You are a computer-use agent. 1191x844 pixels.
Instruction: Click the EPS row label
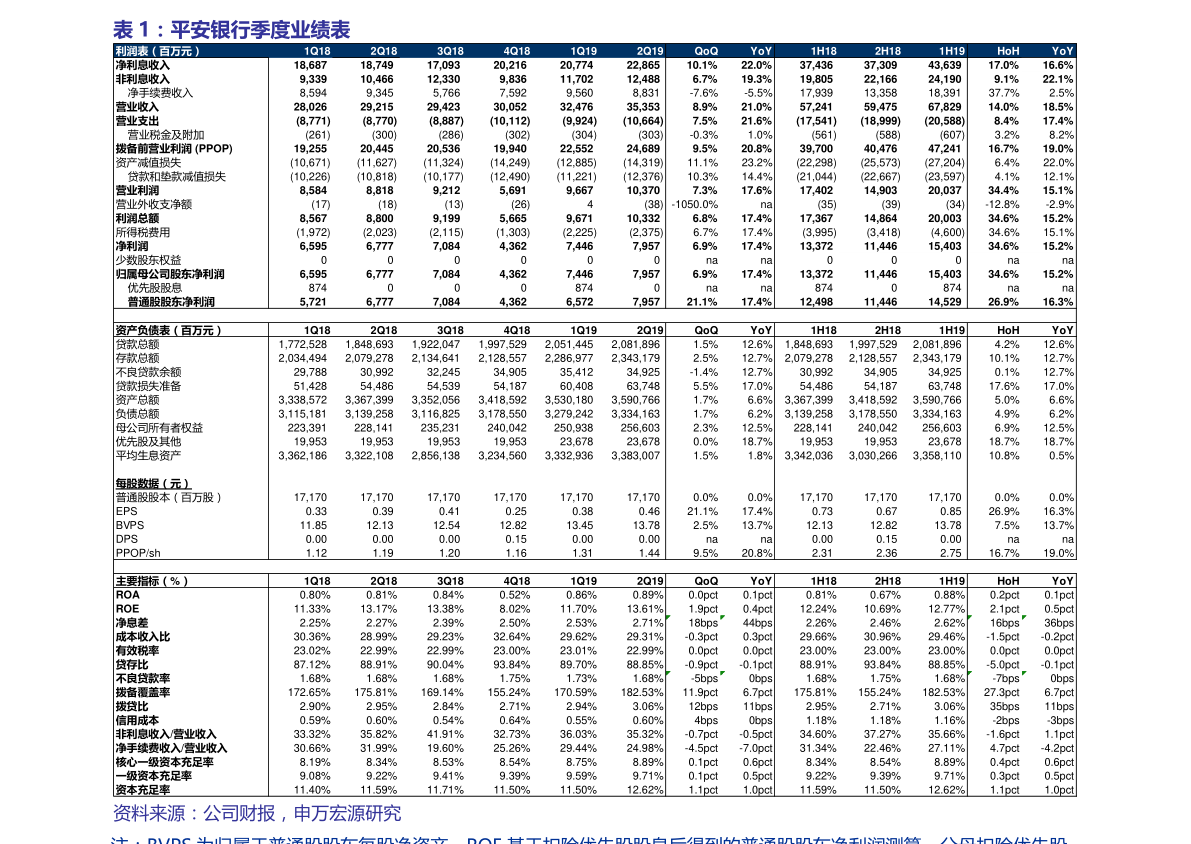[126, 511]
